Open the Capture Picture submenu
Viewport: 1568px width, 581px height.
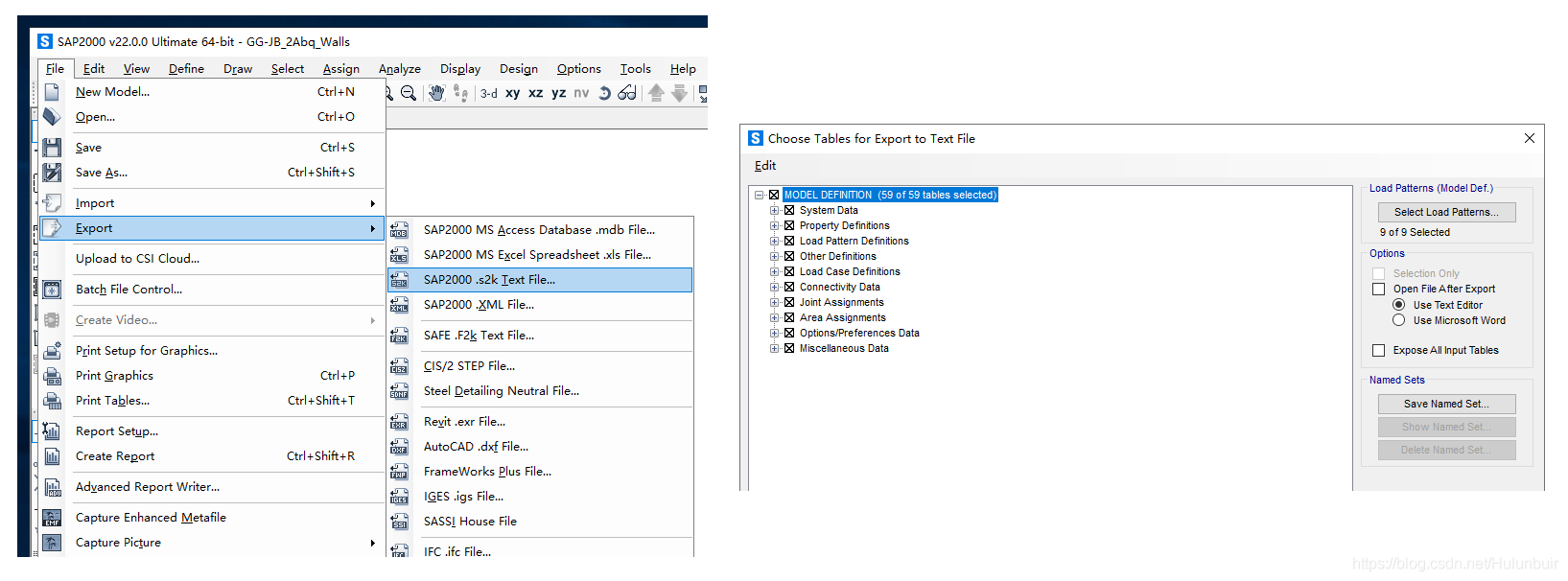point(212,543)
